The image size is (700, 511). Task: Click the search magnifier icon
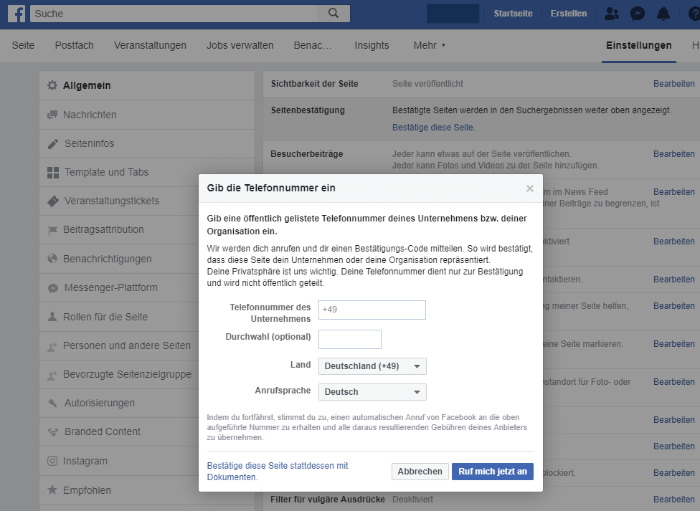click(333, 13)
